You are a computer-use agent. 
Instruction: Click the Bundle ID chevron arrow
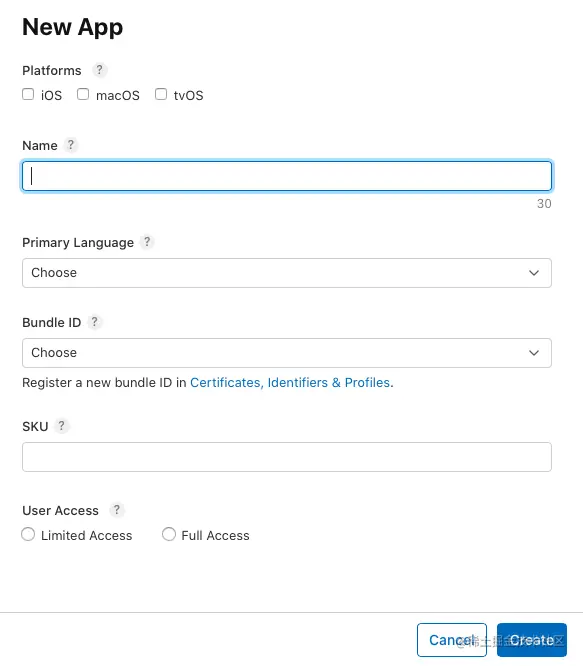(534, 353)
